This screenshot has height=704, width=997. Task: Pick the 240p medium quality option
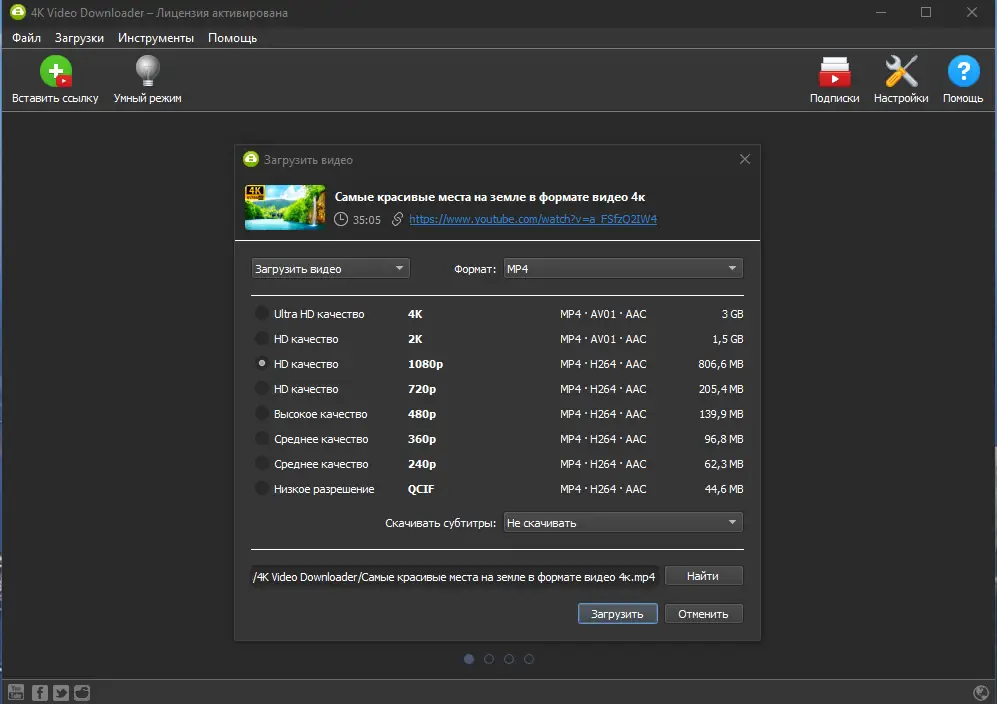tap(261, 464)
